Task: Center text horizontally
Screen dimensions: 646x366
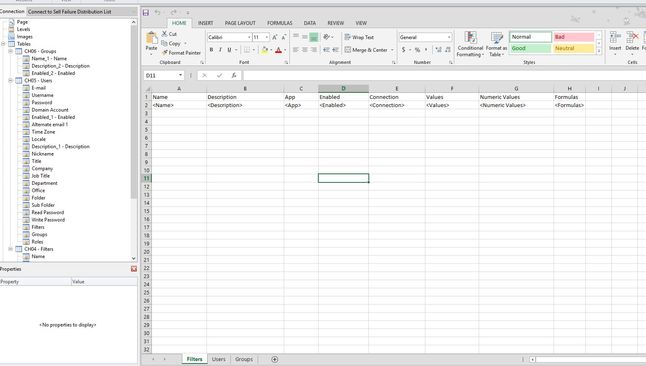Action: tap(305, 50)
